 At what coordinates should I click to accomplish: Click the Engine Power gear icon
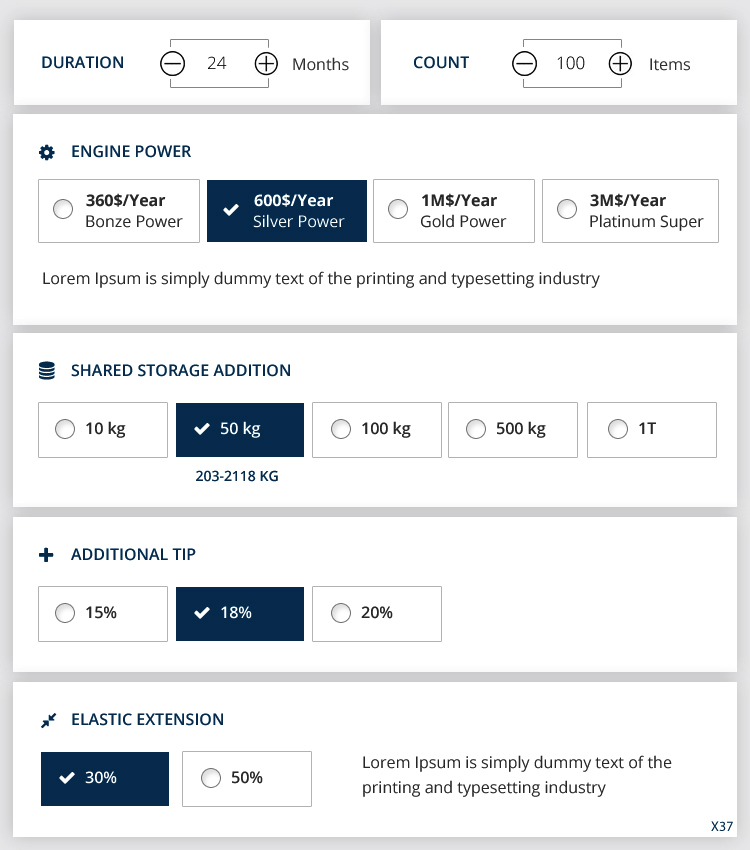coord(46,152)
